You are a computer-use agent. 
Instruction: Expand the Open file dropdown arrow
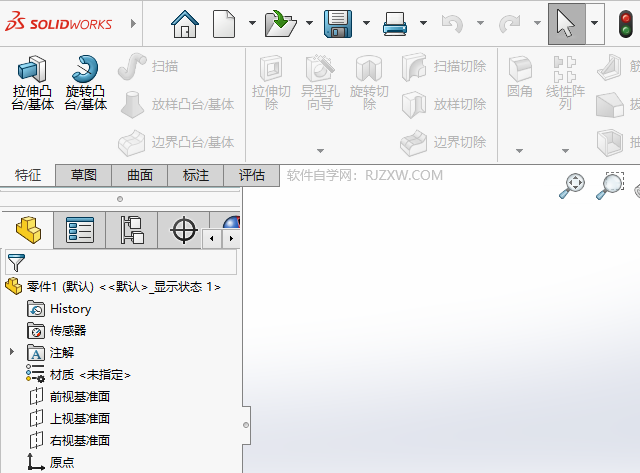click(x=309, y=23)
